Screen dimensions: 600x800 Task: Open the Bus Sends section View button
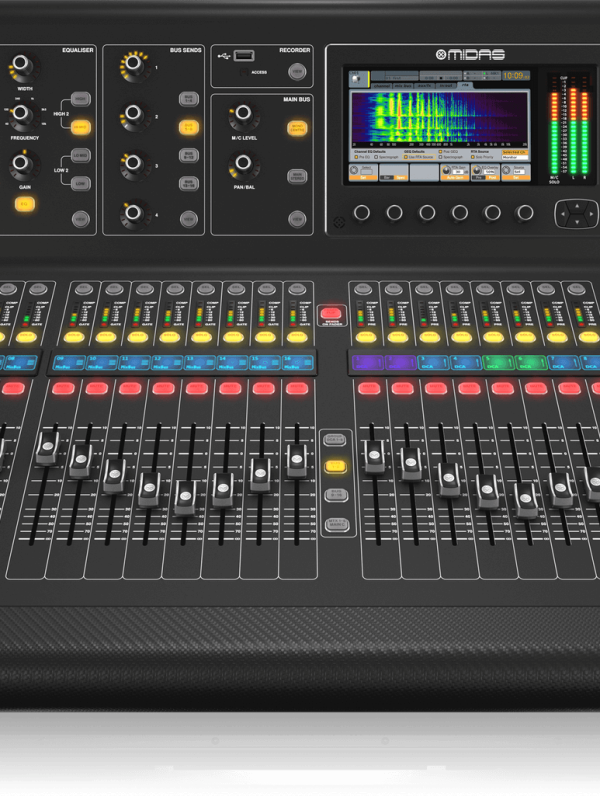coord(189,219)
